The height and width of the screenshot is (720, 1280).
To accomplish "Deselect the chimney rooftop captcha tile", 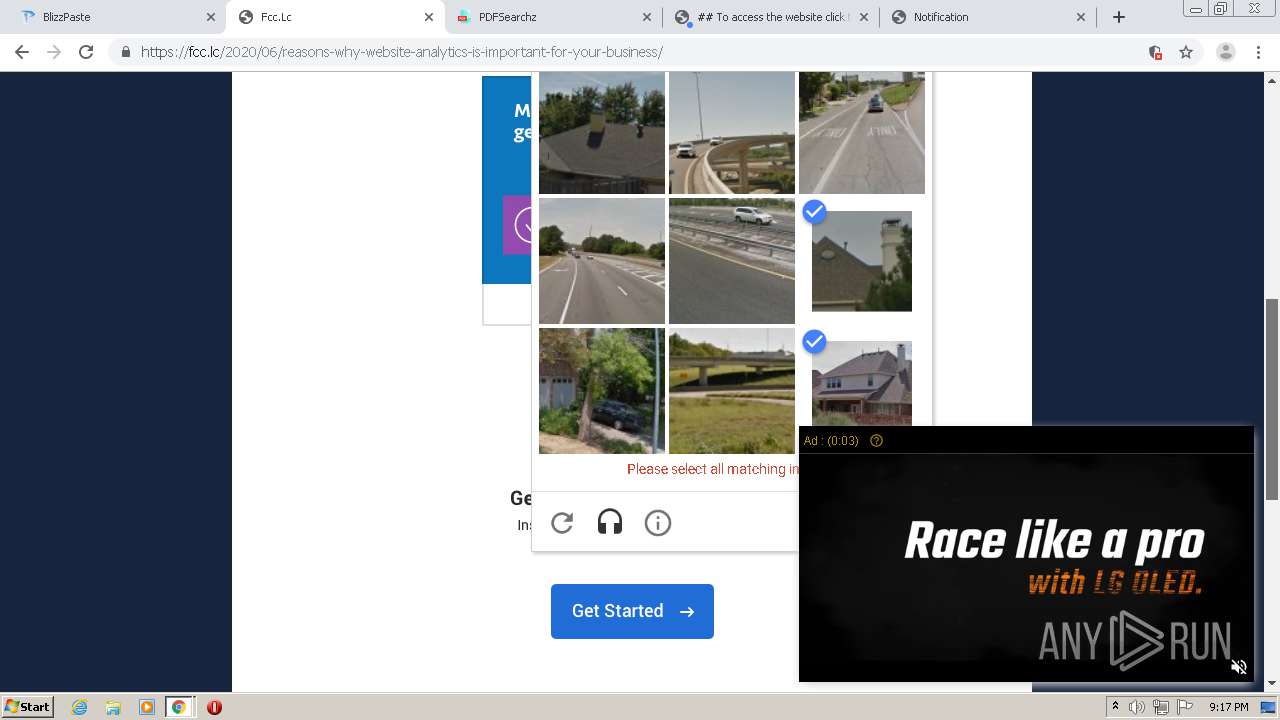I will point(862,261).
